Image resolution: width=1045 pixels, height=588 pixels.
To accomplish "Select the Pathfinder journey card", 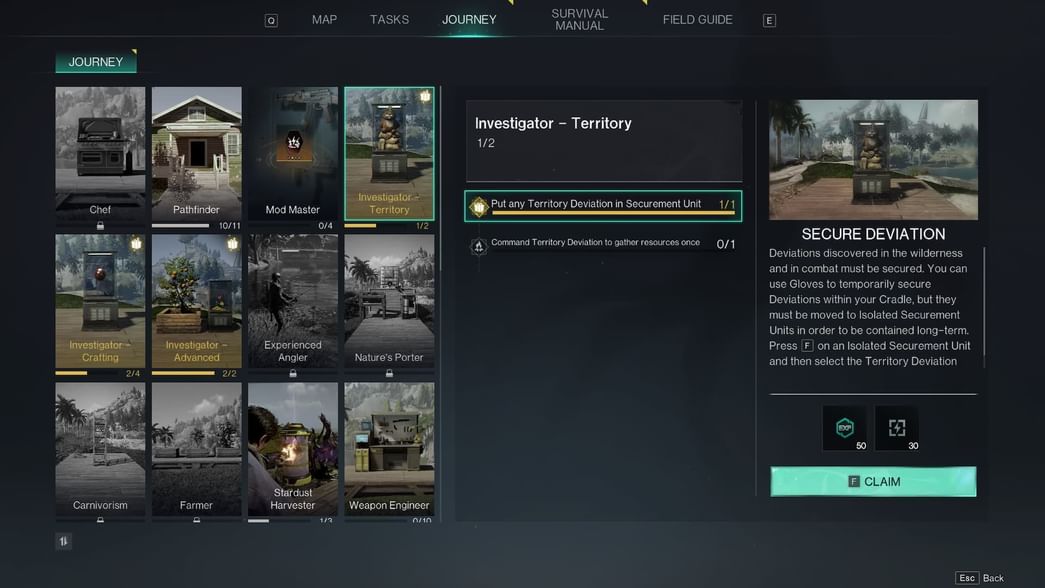I will click(x=196, y=153).
